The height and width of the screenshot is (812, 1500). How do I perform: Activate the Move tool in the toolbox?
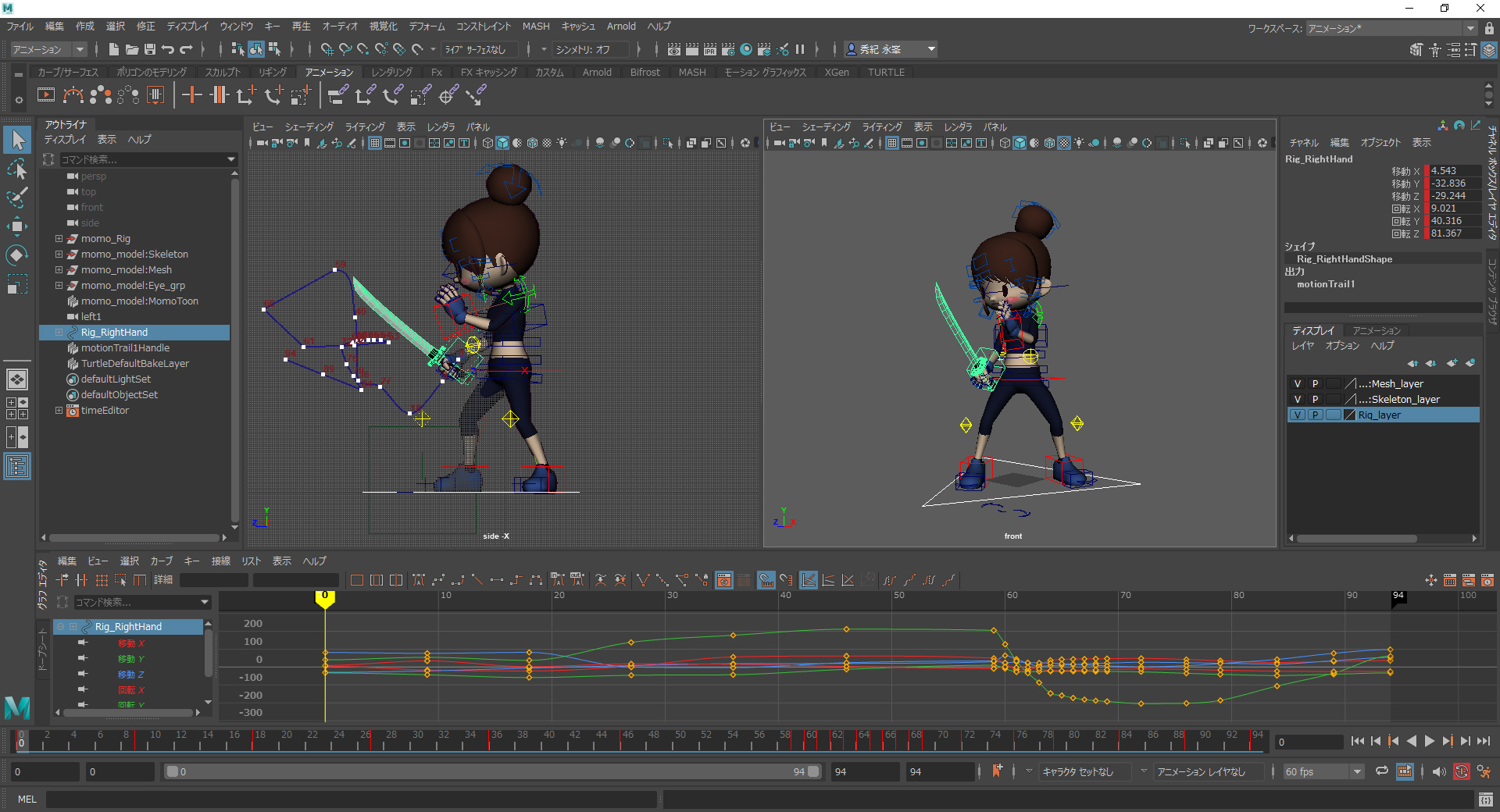pyautogui.click(x=17, y=226)
